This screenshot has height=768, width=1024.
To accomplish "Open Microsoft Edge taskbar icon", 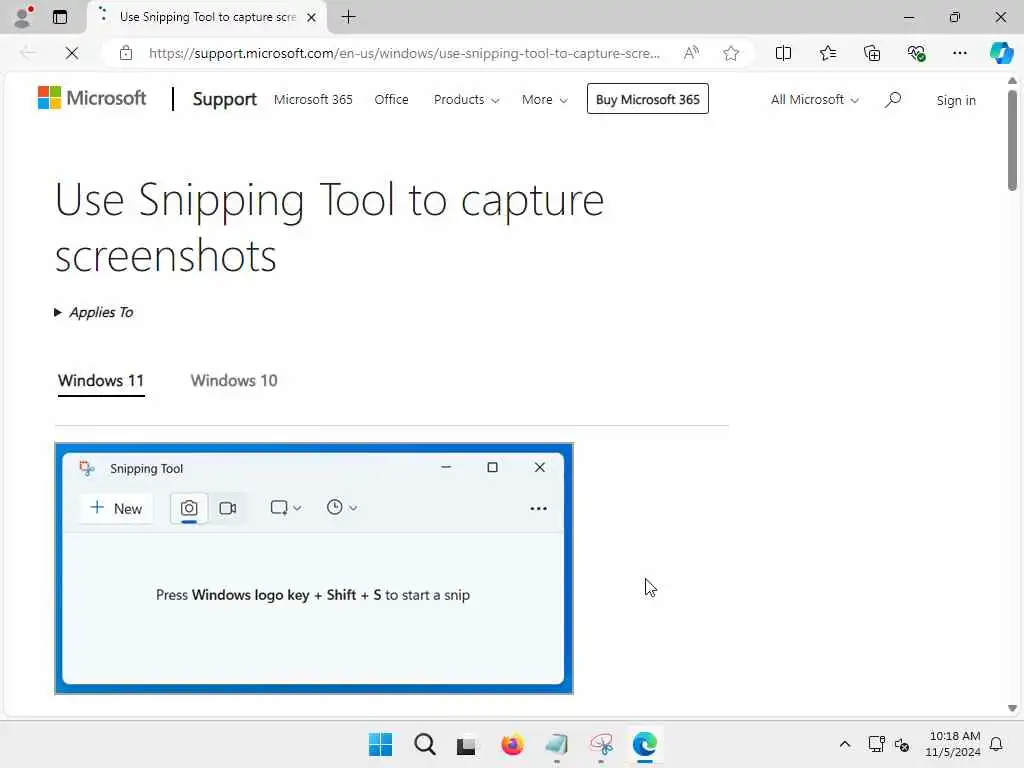I will (x=645, y=744).
